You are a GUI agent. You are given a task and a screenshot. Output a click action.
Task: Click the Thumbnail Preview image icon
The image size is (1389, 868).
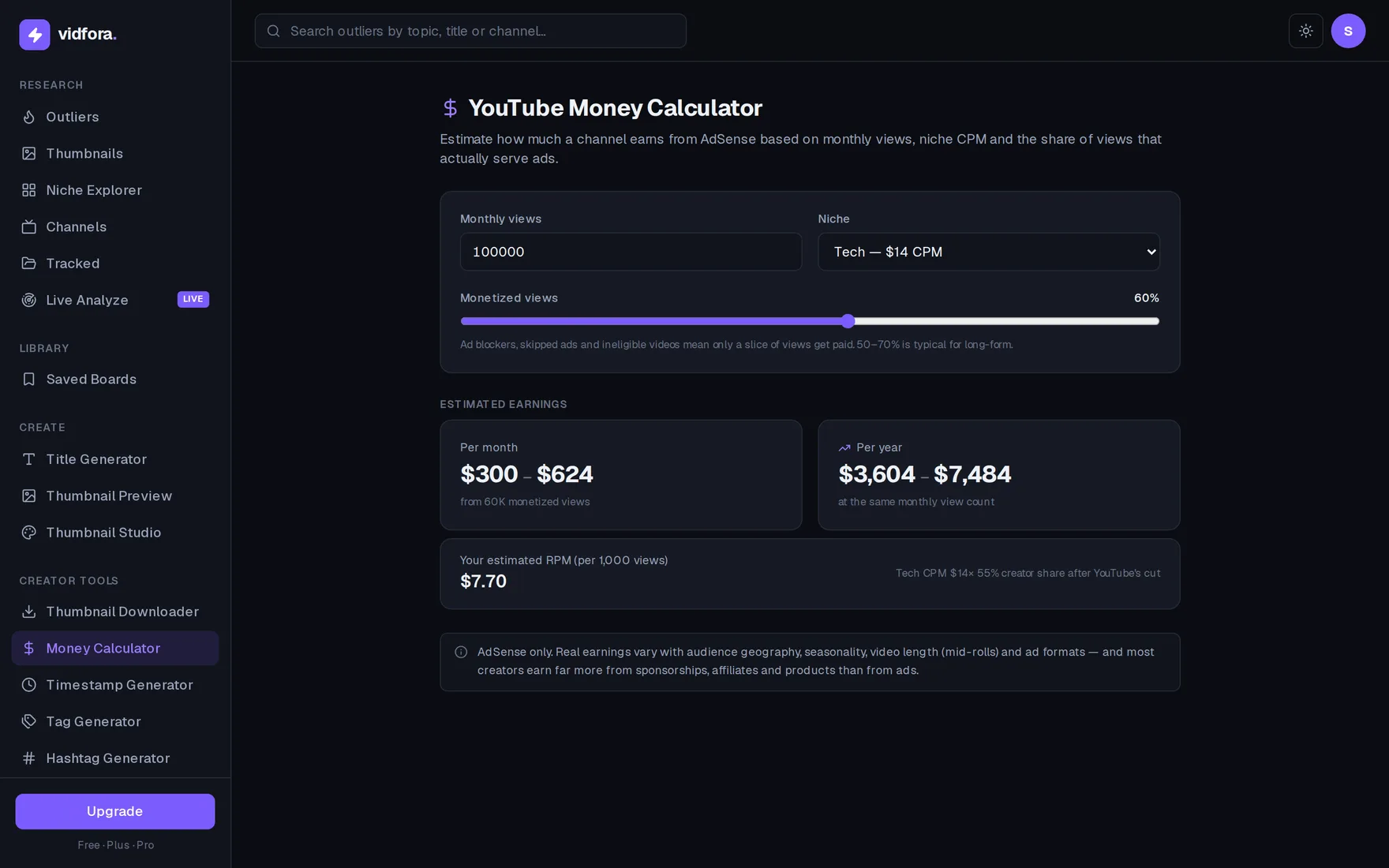click(x=29, y=496)
